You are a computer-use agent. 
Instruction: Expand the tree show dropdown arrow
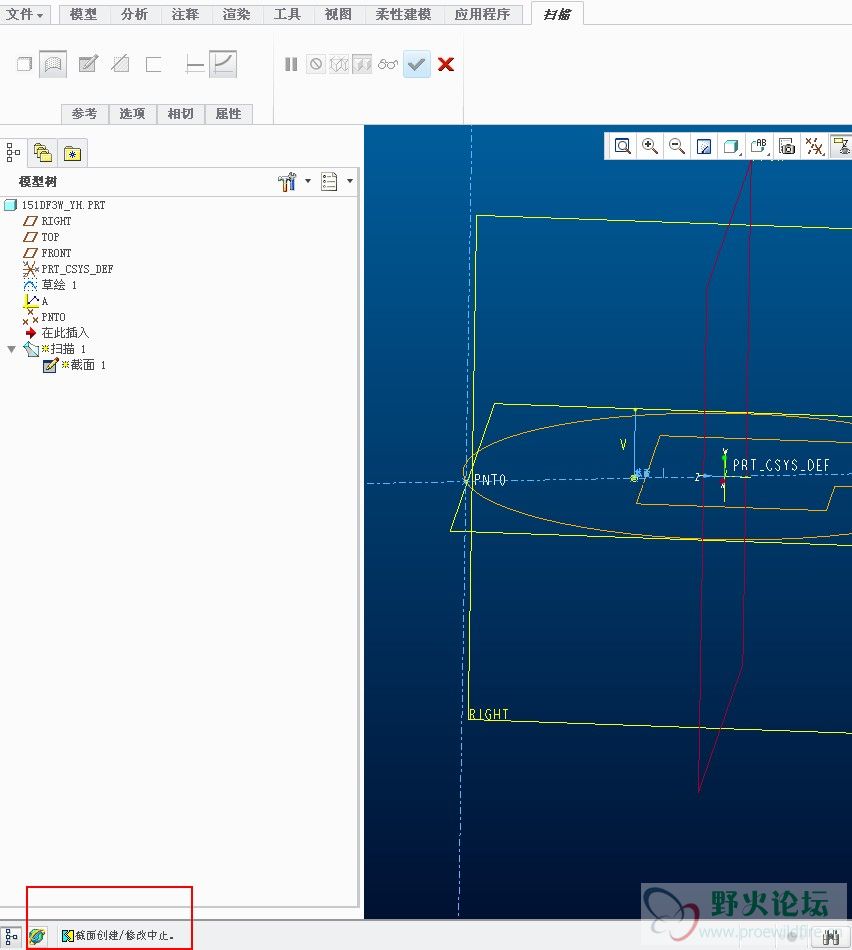pos(350,181)
